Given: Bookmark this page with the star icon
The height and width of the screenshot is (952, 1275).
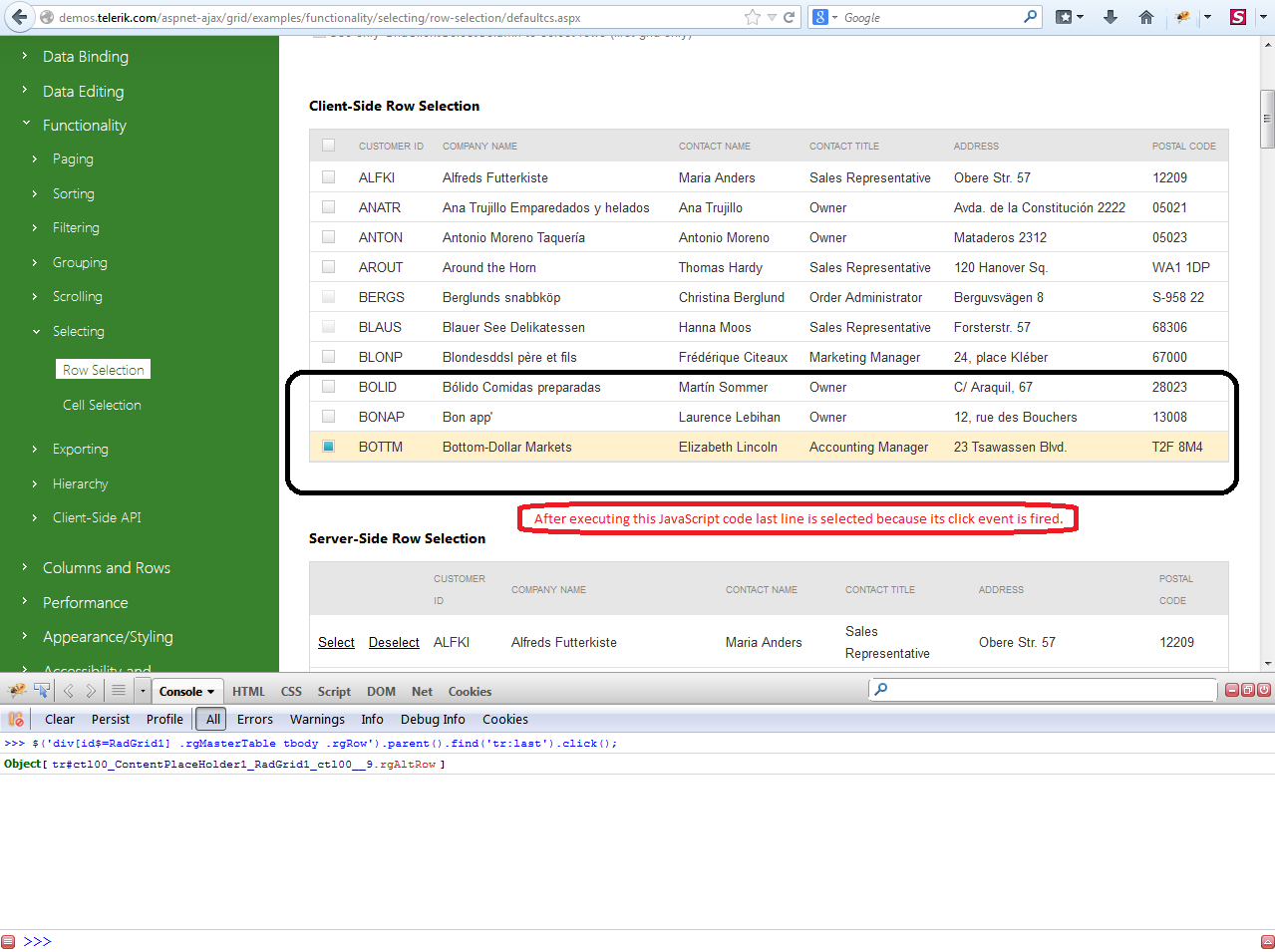Looking at the screenshot, I should click(753, 17).
